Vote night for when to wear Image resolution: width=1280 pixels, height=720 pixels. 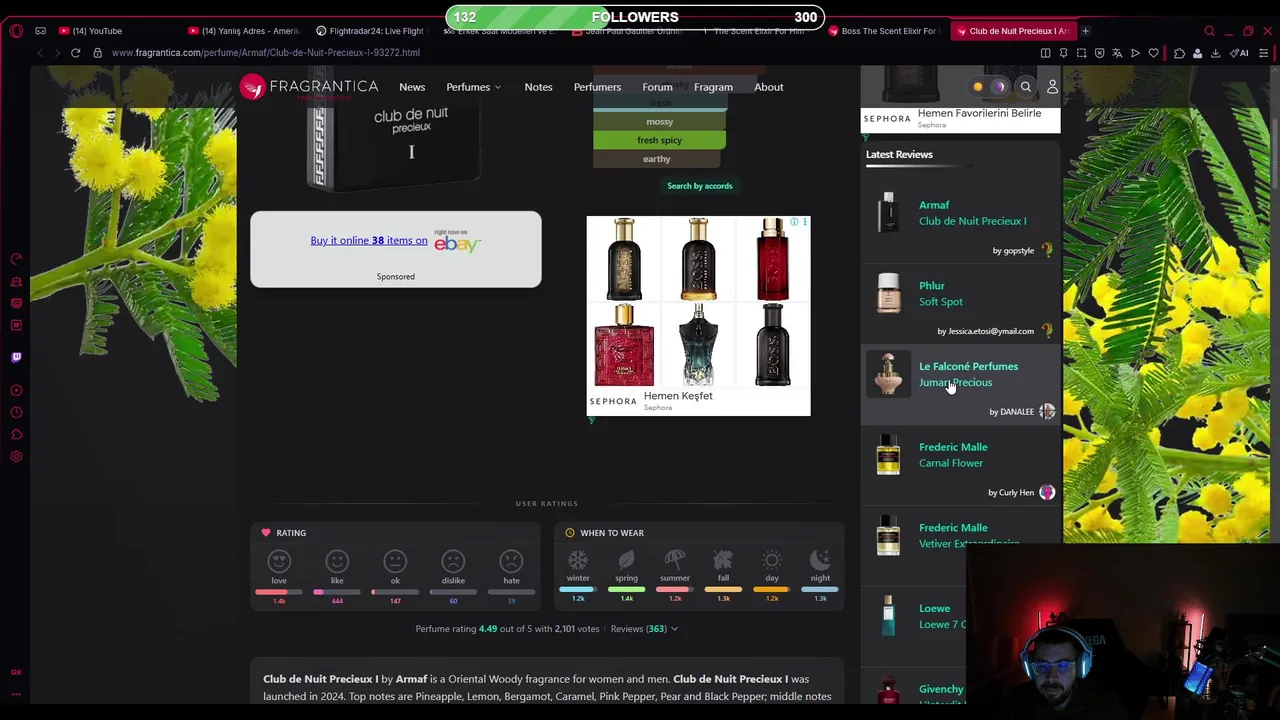820,560
